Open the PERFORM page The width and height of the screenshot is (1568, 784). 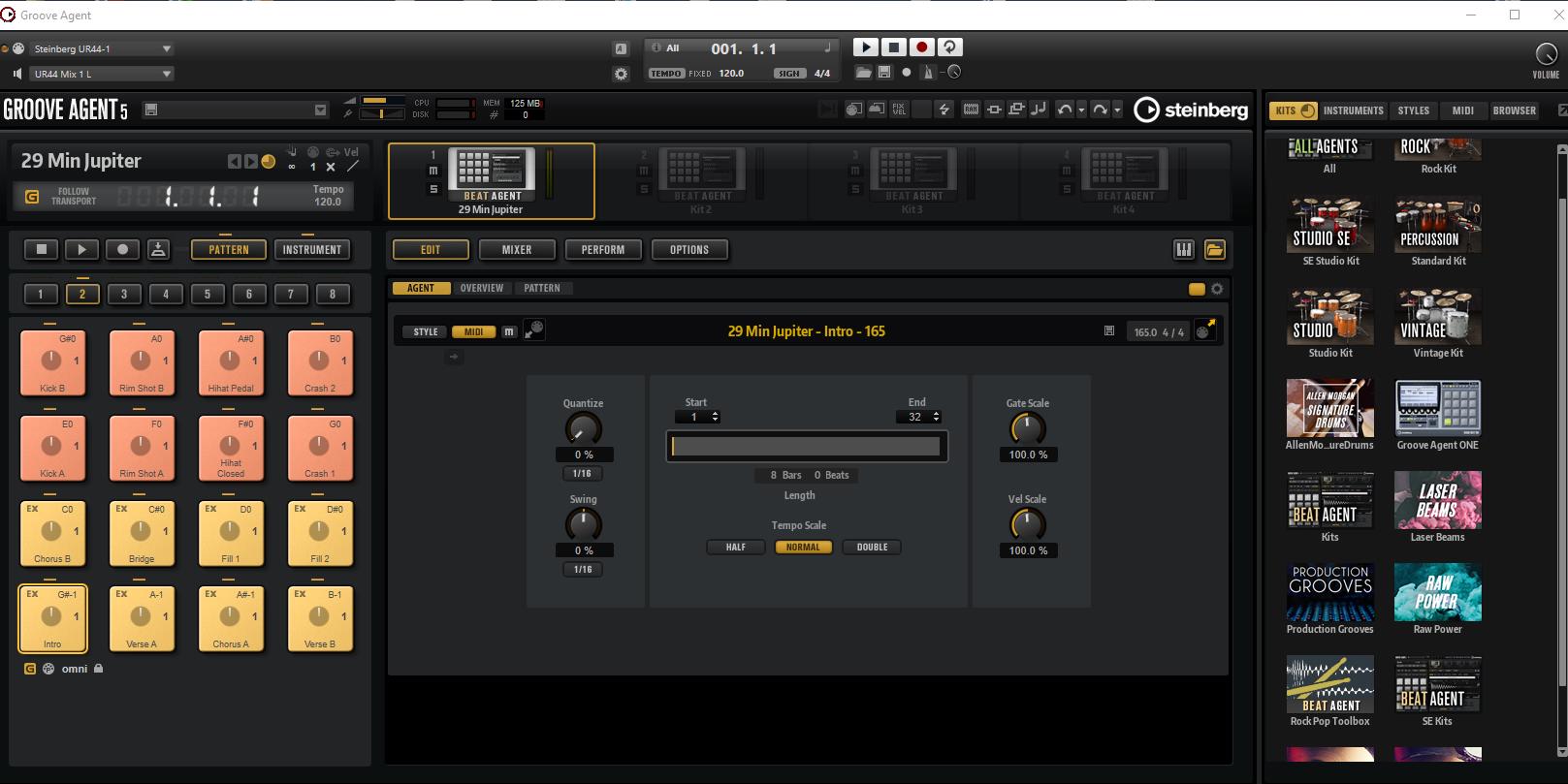pos(603,249)
